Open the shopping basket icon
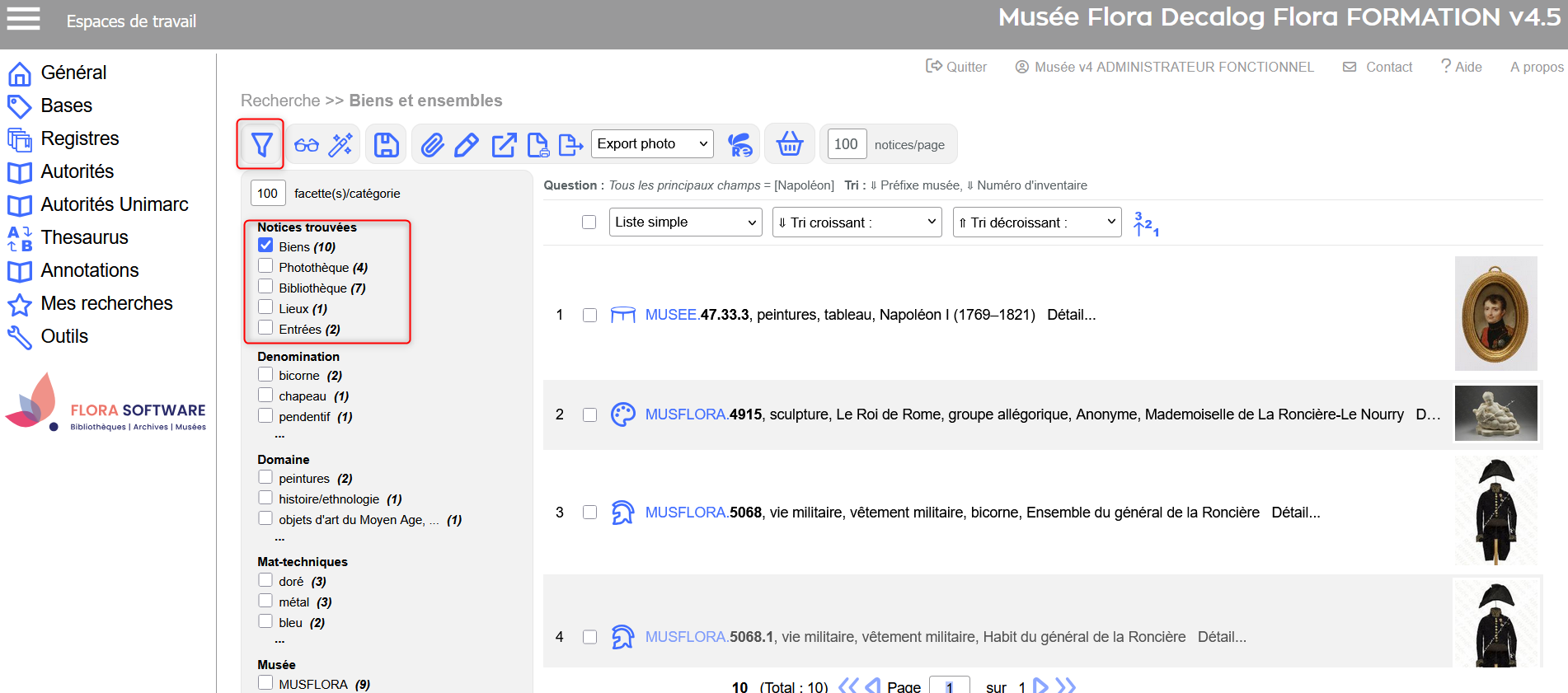 tap(789, 144)
